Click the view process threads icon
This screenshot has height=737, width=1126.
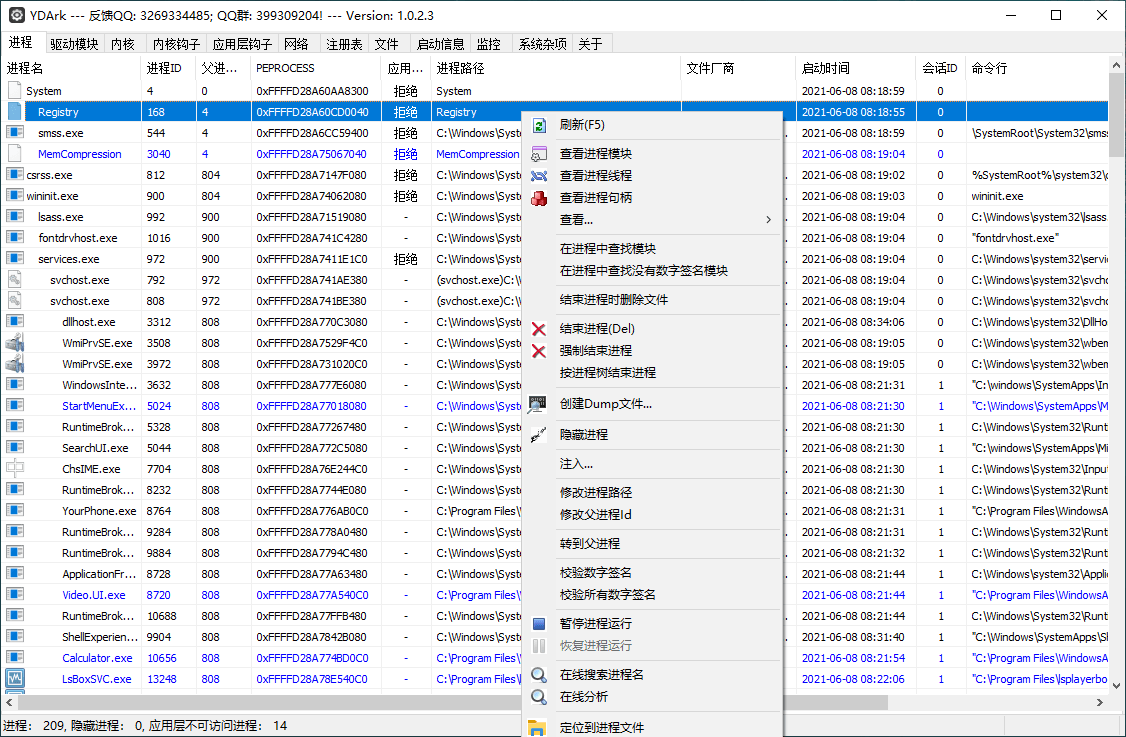(539, 176)
